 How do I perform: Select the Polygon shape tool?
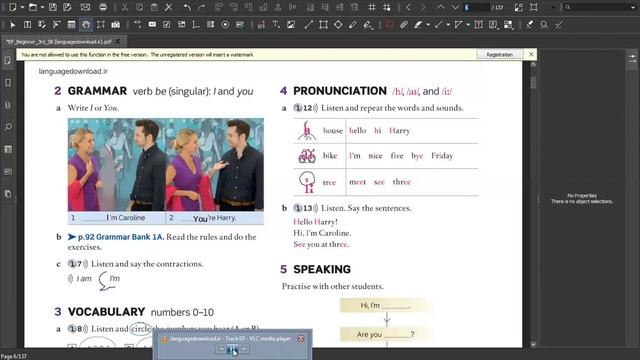click(338, 25)
